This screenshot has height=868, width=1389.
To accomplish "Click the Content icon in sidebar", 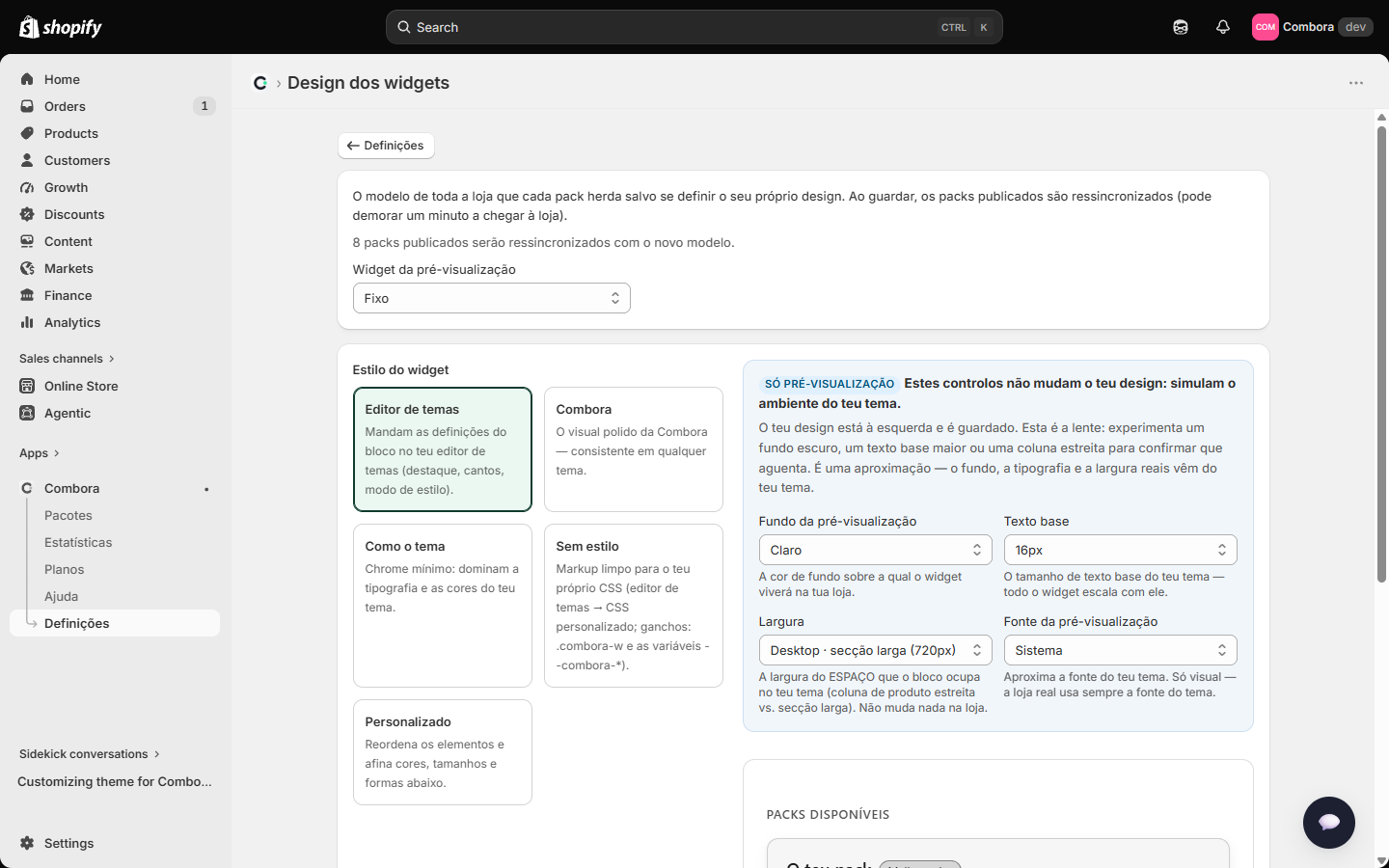I will pos(27,241).
